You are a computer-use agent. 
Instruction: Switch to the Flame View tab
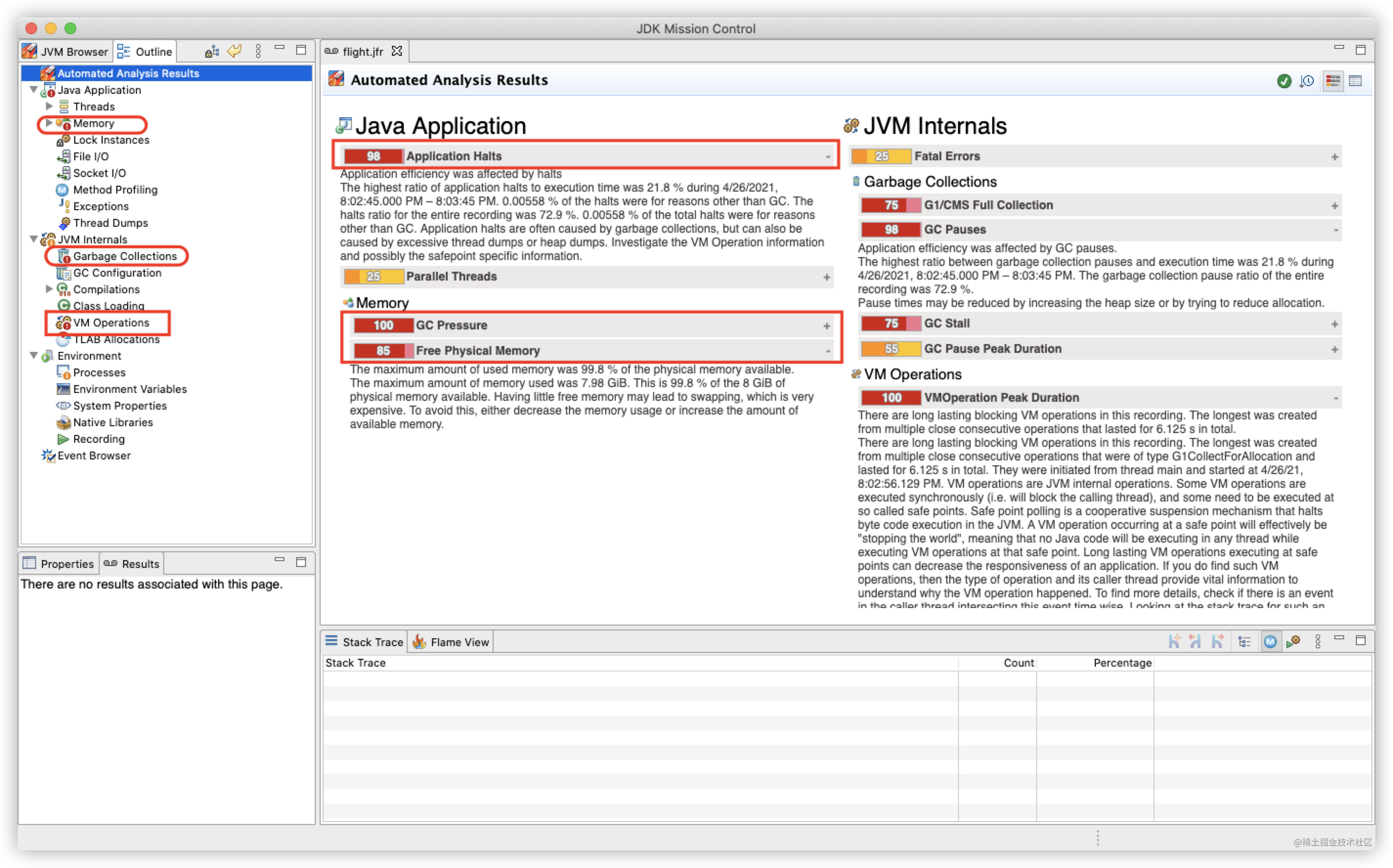click(451, 641)
